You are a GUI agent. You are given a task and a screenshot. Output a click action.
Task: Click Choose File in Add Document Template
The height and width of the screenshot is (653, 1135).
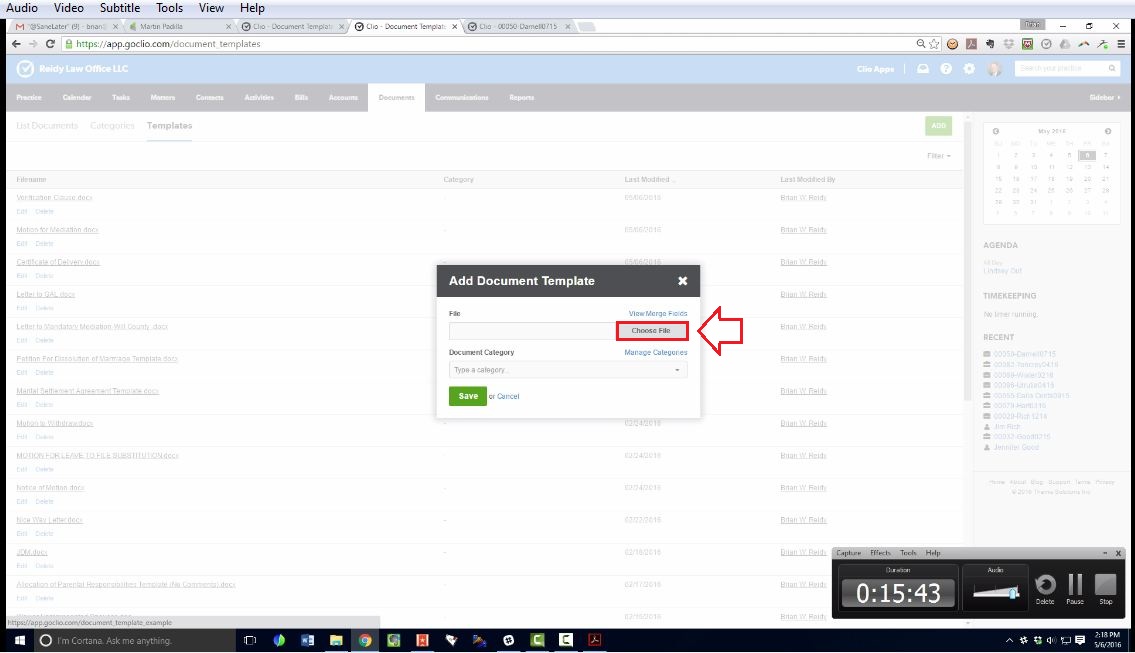pos(651,331)
